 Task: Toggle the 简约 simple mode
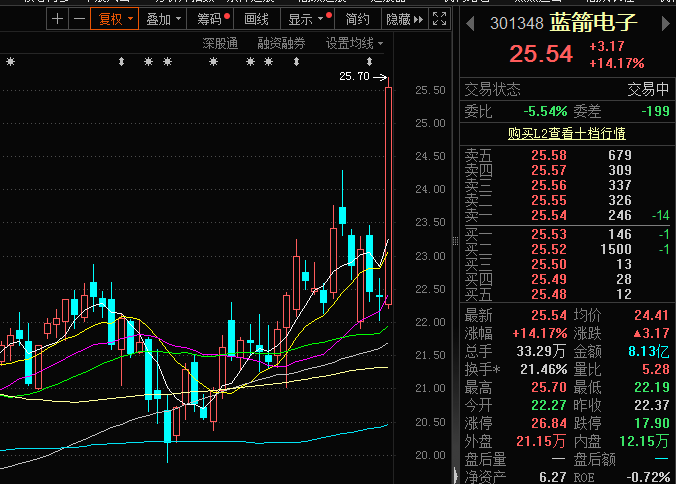(x=357, y=19)
